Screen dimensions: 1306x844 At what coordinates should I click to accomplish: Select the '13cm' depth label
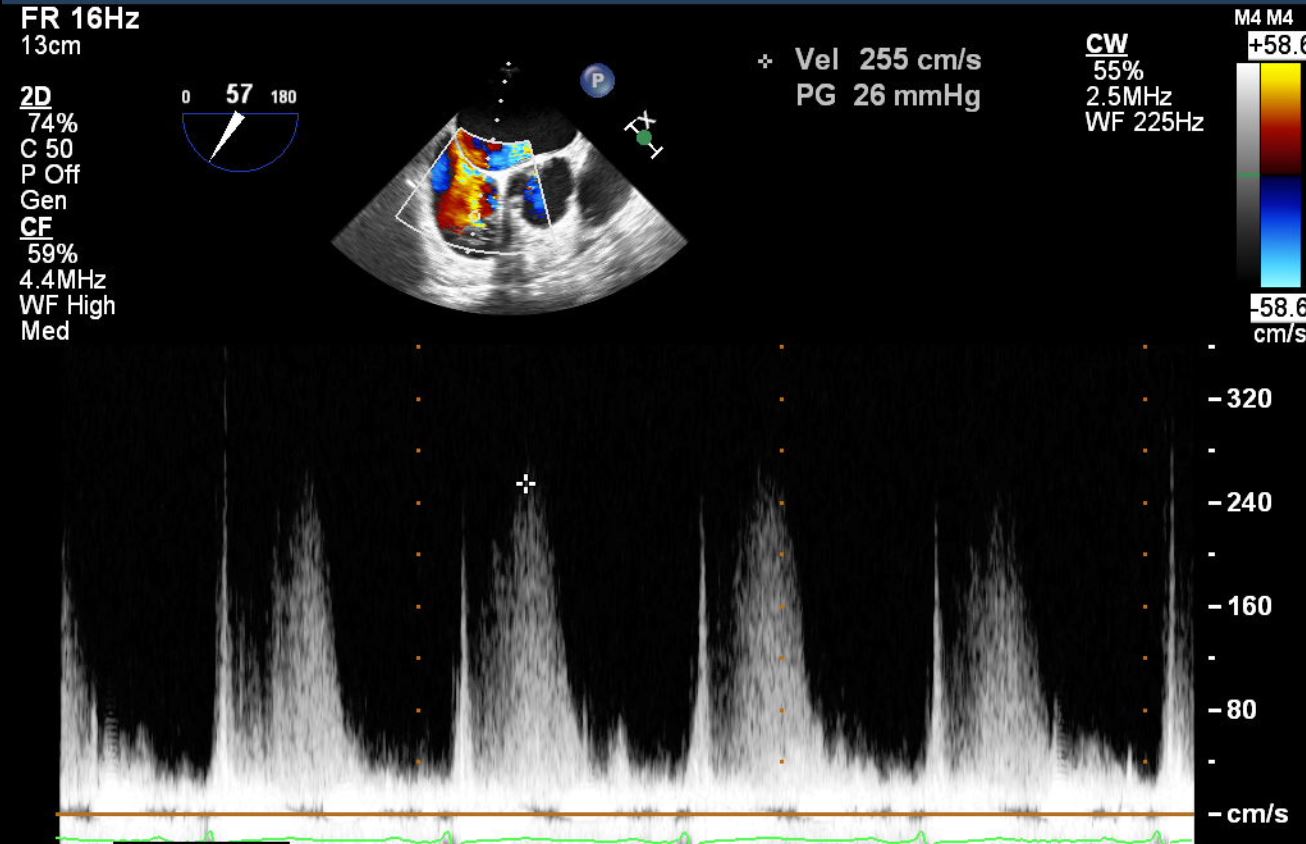(x=50, y=46)
